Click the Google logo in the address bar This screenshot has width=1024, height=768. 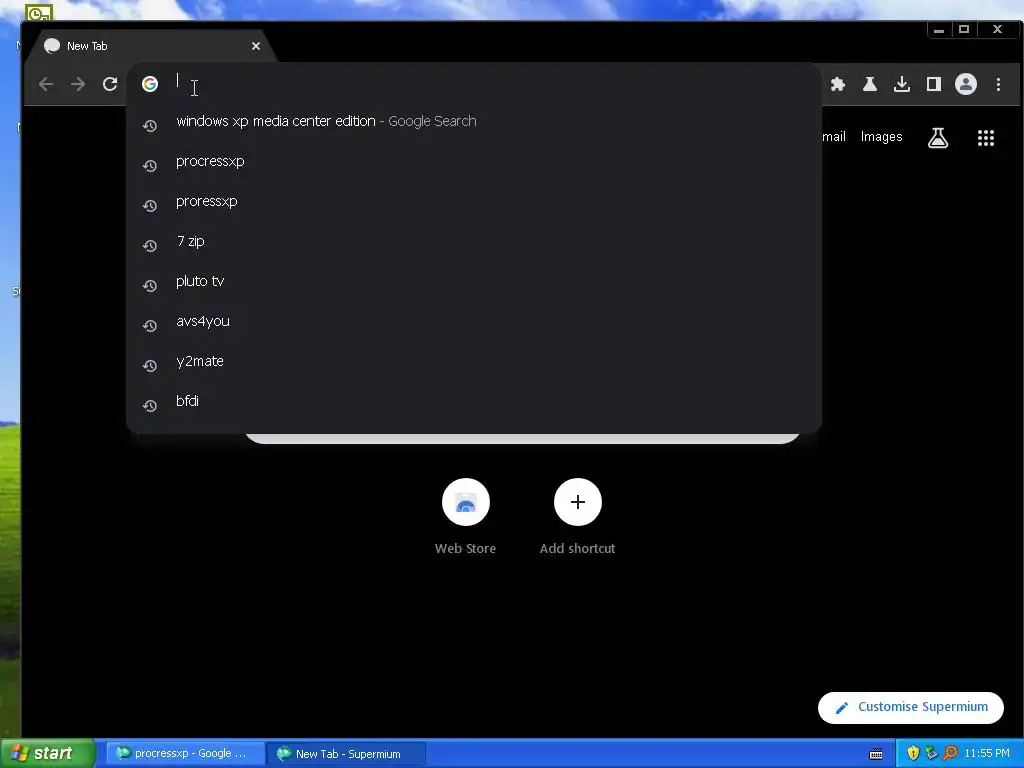coord(150,84)
